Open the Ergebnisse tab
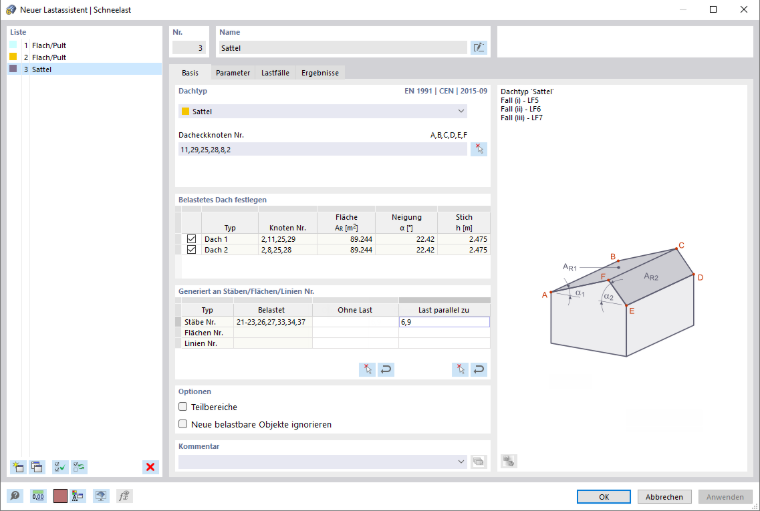Viewport: 760px width, 511px height. click(x=320, y=73)
